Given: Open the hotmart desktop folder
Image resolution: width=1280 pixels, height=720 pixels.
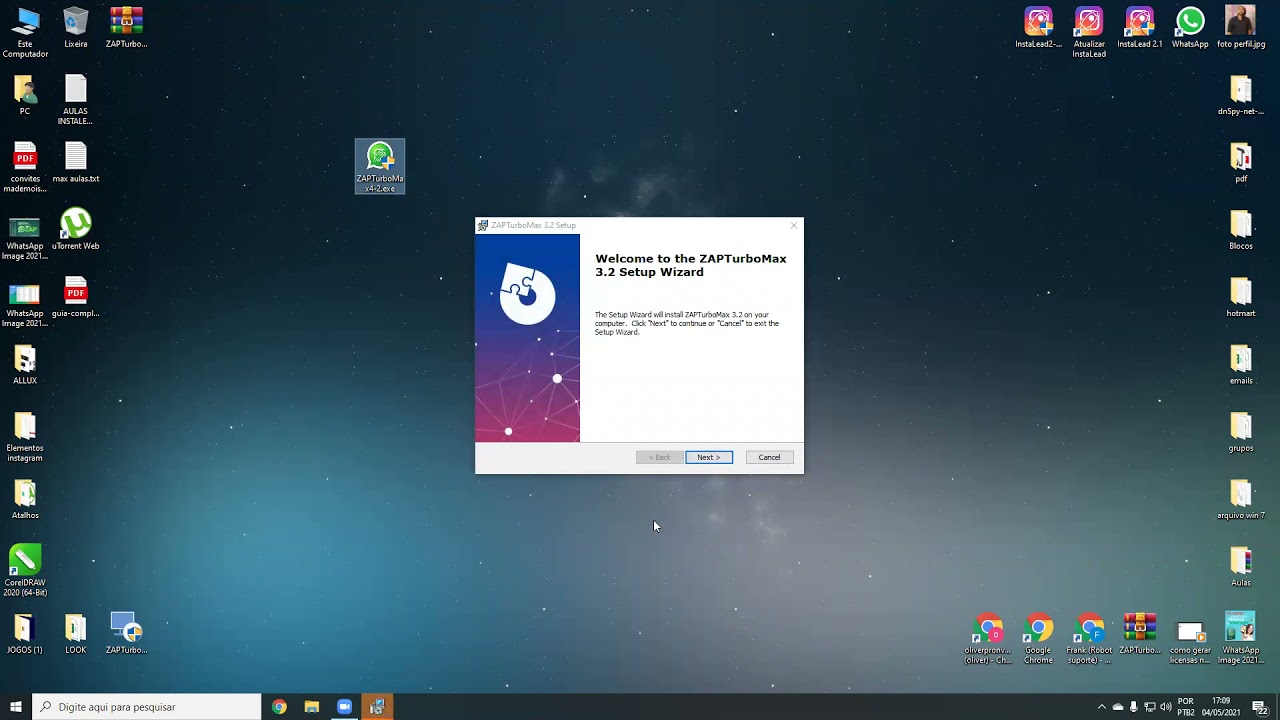Looking at the screenshot, I should coord(1241,297).
